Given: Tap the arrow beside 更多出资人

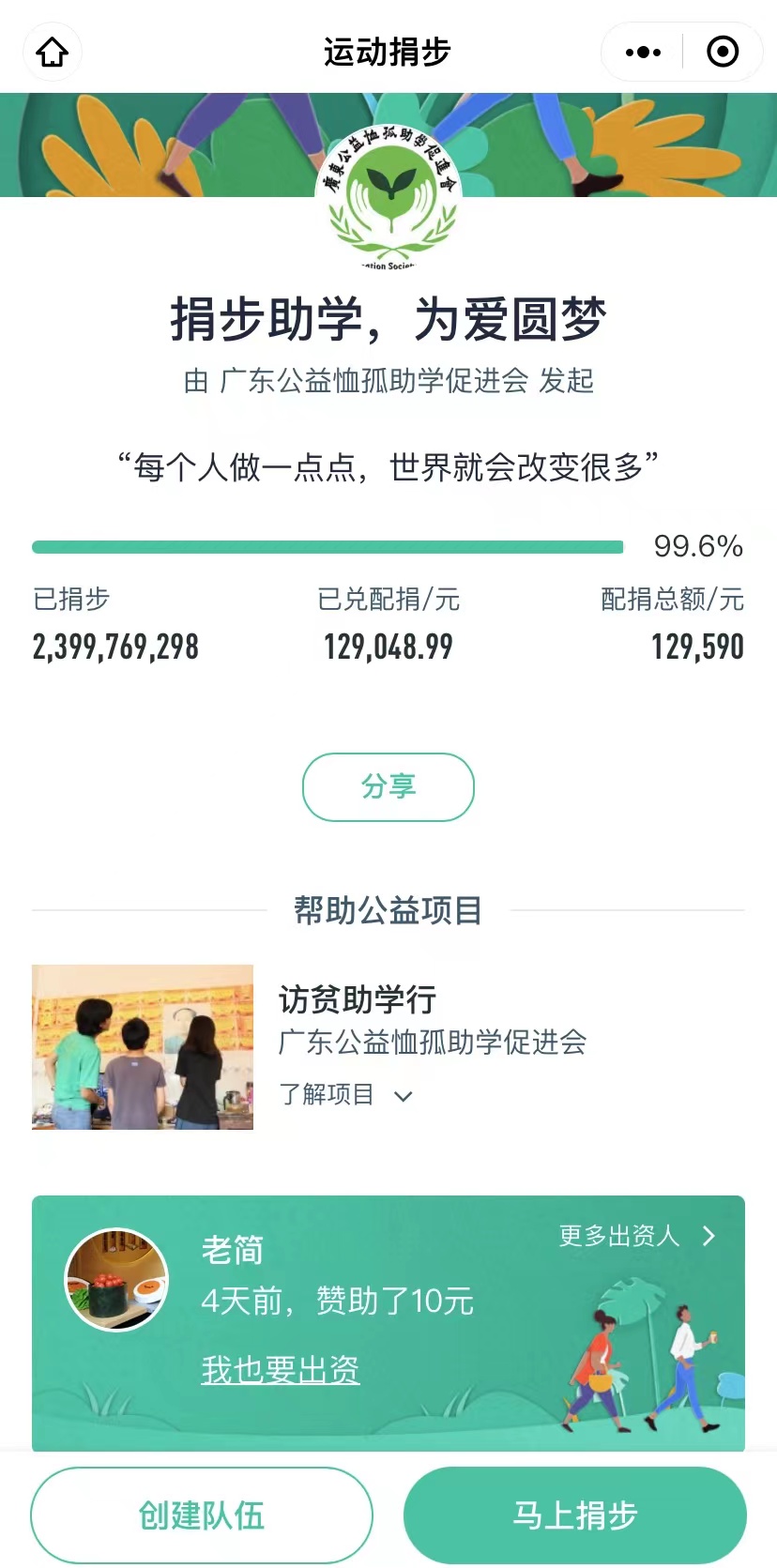Looking at the screenshot, I should (709, 1236).
